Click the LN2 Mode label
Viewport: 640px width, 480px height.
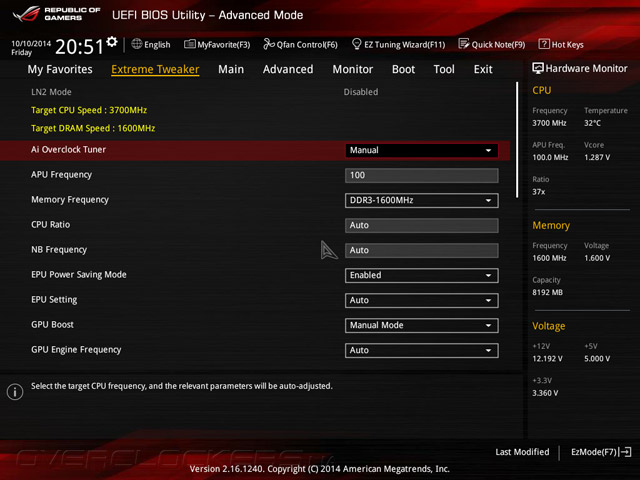point(51,92)
